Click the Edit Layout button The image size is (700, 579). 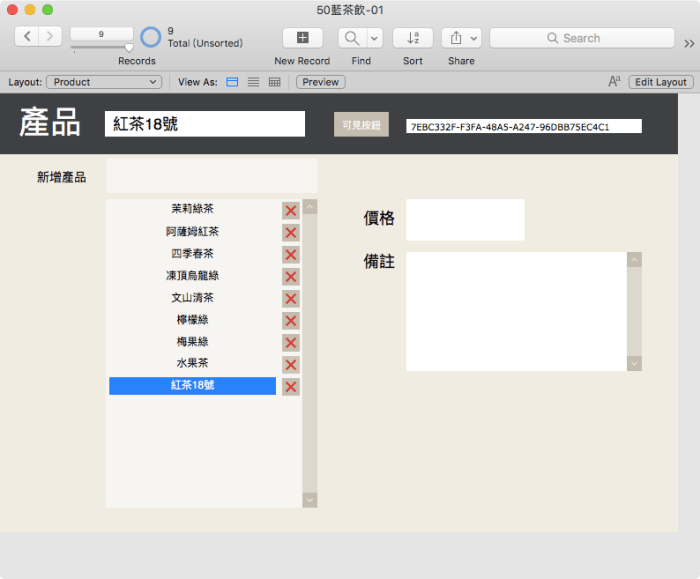click(x=660, y=82)
